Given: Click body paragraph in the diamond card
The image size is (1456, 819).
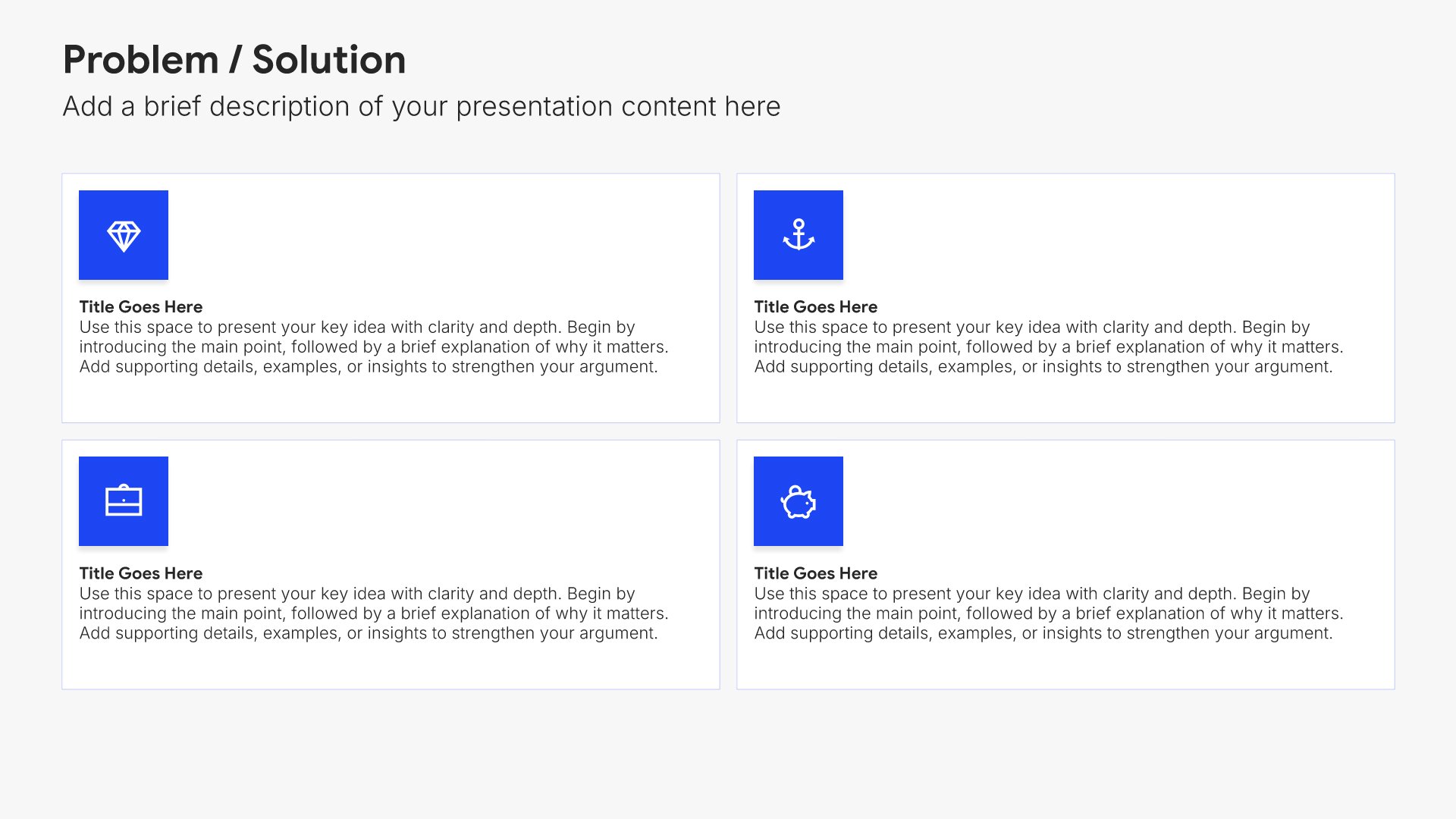Looking at the screenshot, I should (x=374, y=347).
